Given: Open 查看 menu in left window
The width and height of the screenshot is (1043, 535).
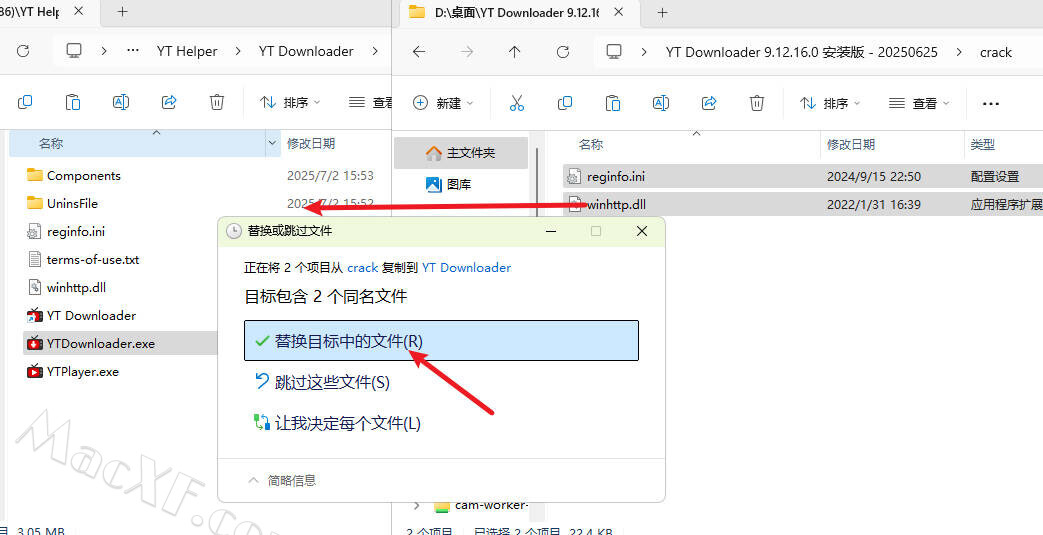Looking at the screenshot, I should coord(371,102).
